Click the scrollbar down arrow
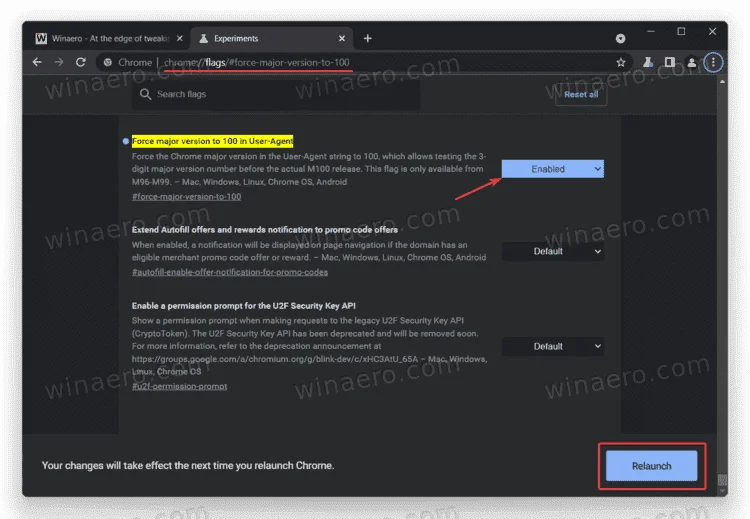The height and width of the screenshot is (519, 750). 722,491
